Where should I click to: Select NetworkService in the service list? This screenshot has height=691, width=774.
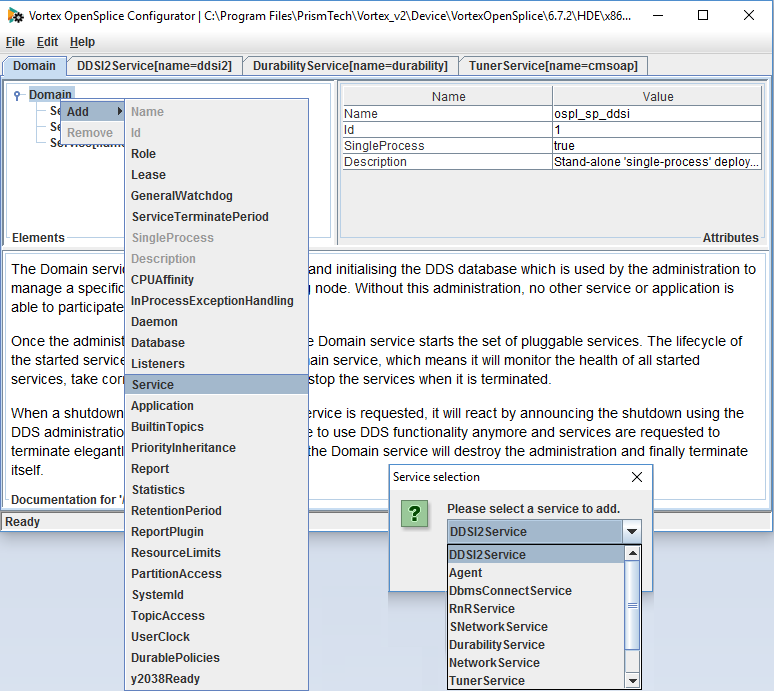(x=536, y=662)
